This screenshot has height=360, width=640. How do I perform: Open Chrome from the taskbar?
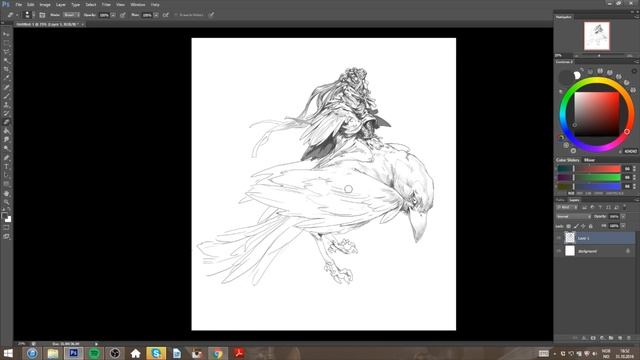(218, 353)
